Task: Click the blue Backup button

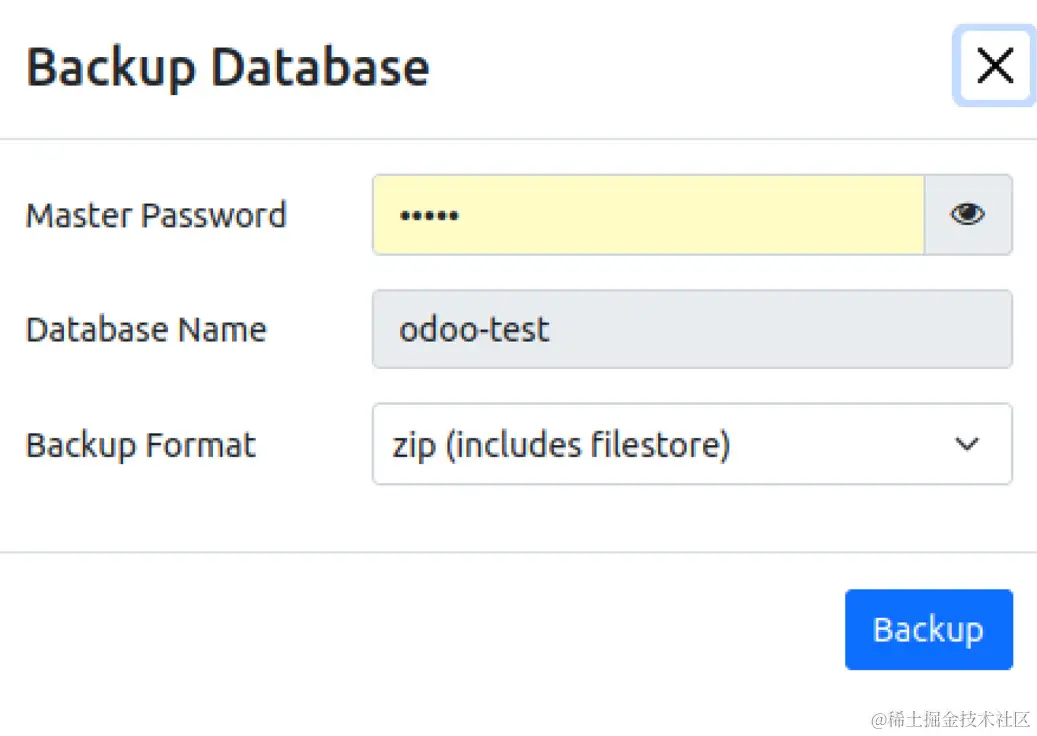Action: pyautogui.click(x=928, y=629)
